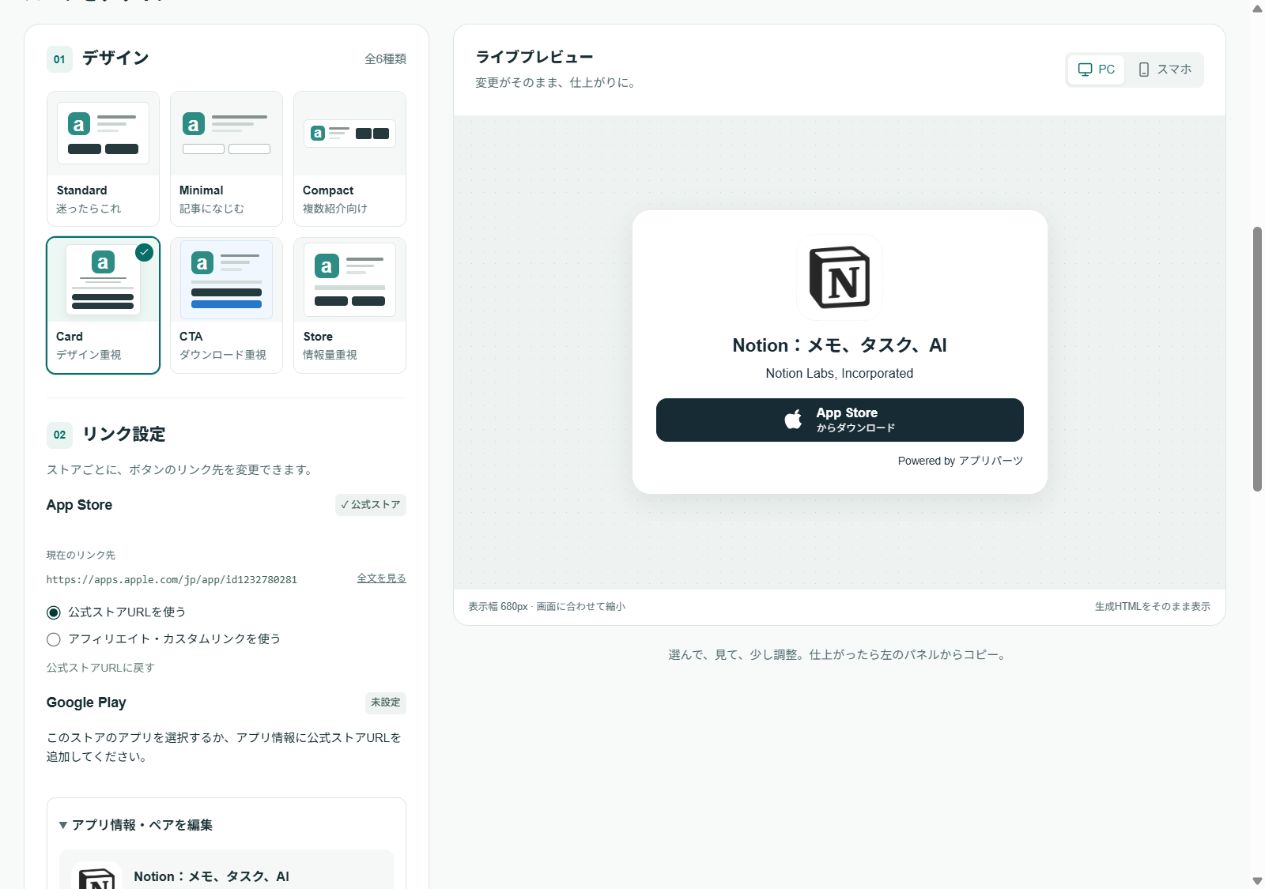Viewport: 1265px width, 889px height.
Task: Select 公式ストアURLを使う radio option
Action: click(x=116, y=612)
